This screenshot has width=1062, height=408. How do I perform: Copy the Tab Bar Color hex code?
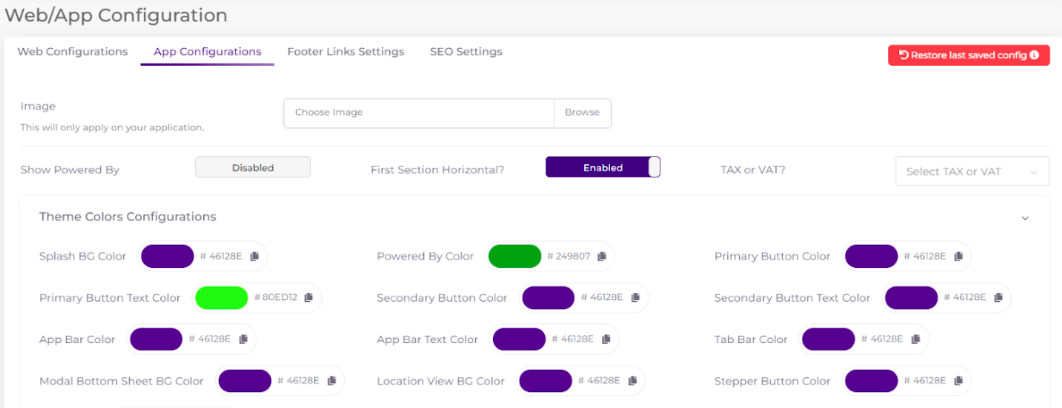pyautogui.click(x=915, y=339)
